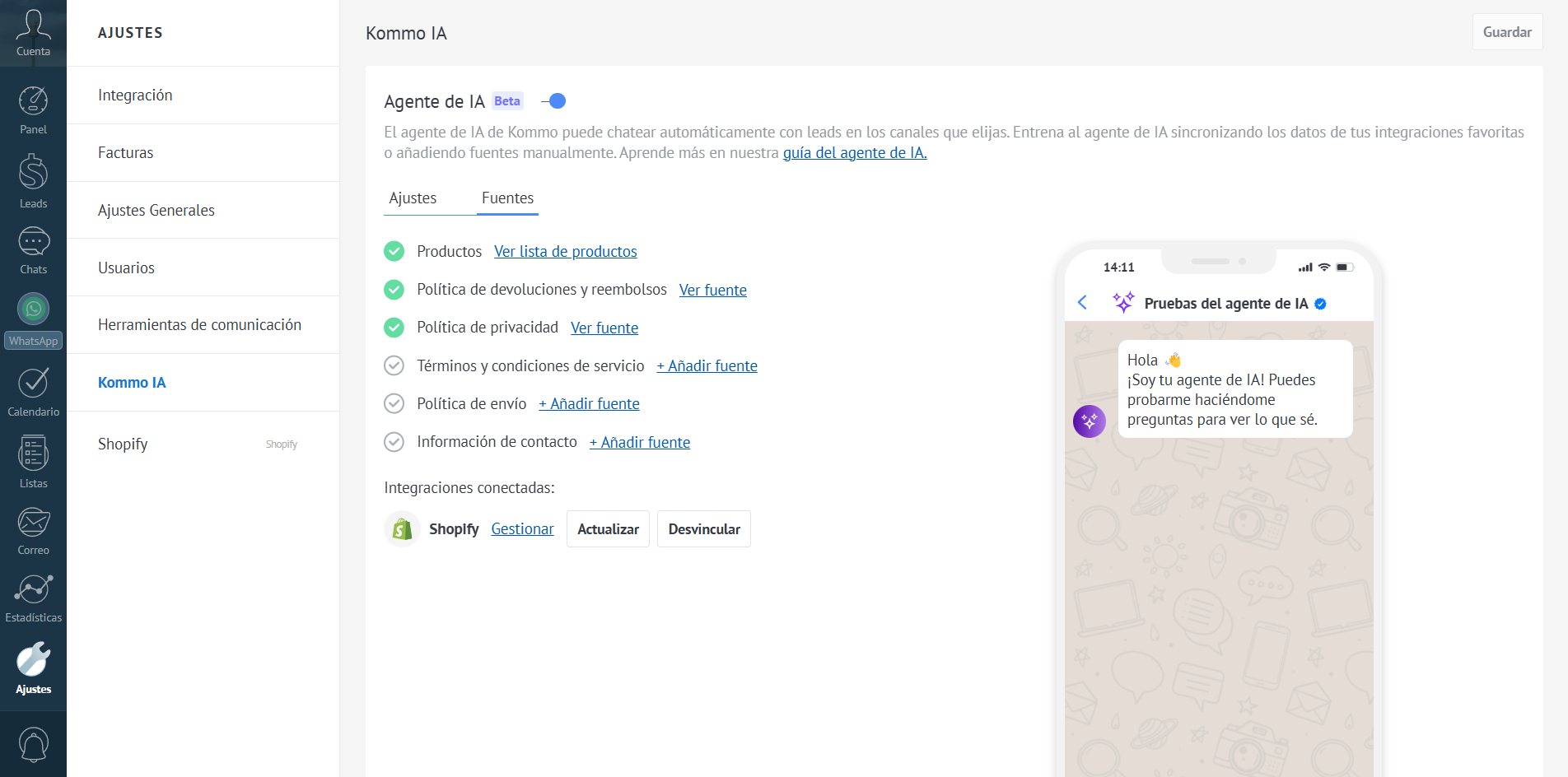Open Gestionar link for Shopify
This screenshot has width=1568, height=777.
(522, 529)
